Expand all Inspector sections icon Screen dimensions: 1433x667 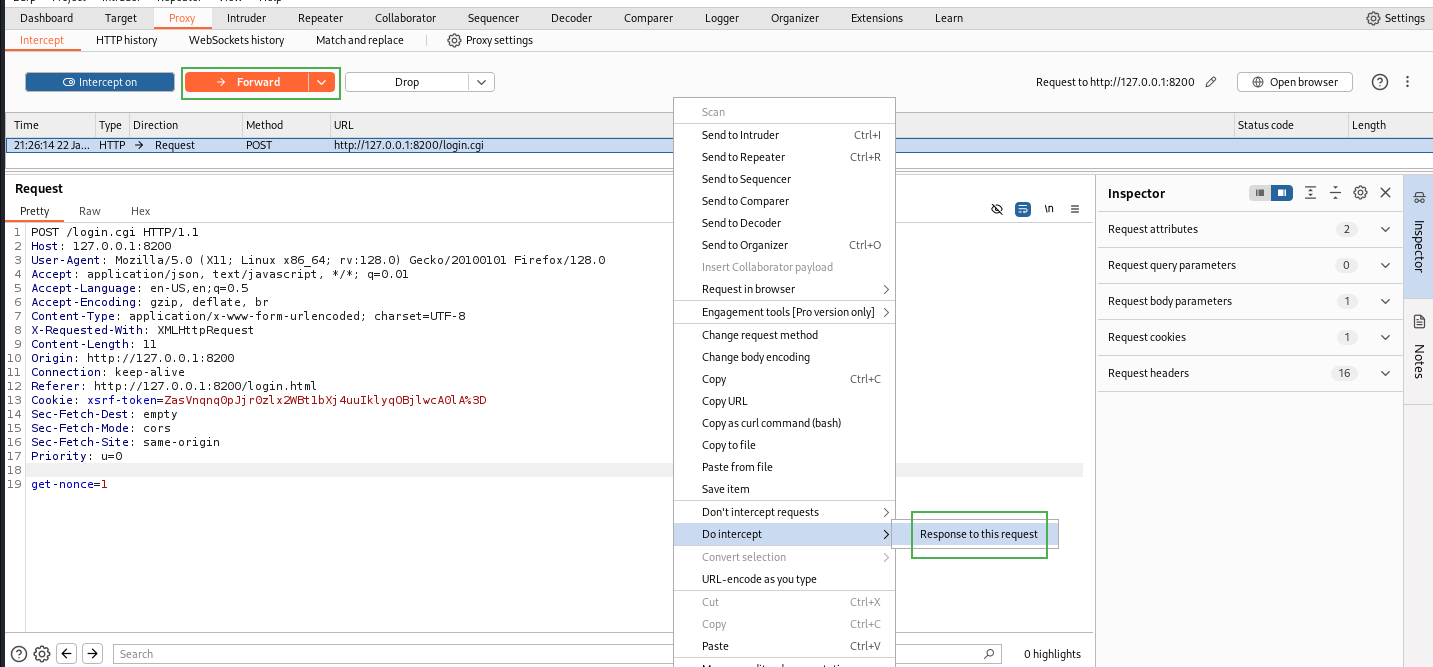pyautogui.click(x=1310, y=193)
